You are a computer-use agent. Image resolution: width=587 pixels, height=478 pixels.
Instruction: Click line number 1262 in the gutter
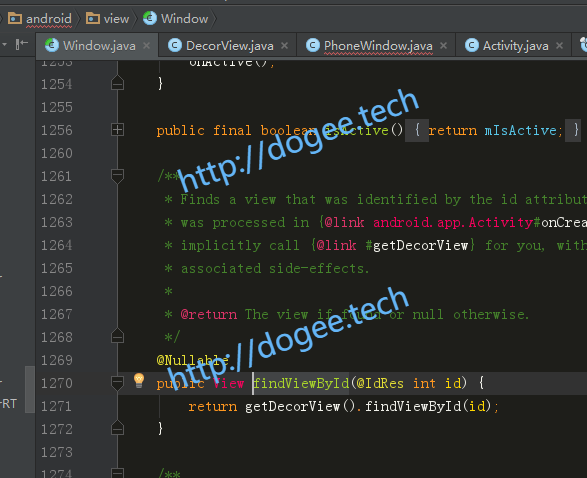(x=57, y=199)
